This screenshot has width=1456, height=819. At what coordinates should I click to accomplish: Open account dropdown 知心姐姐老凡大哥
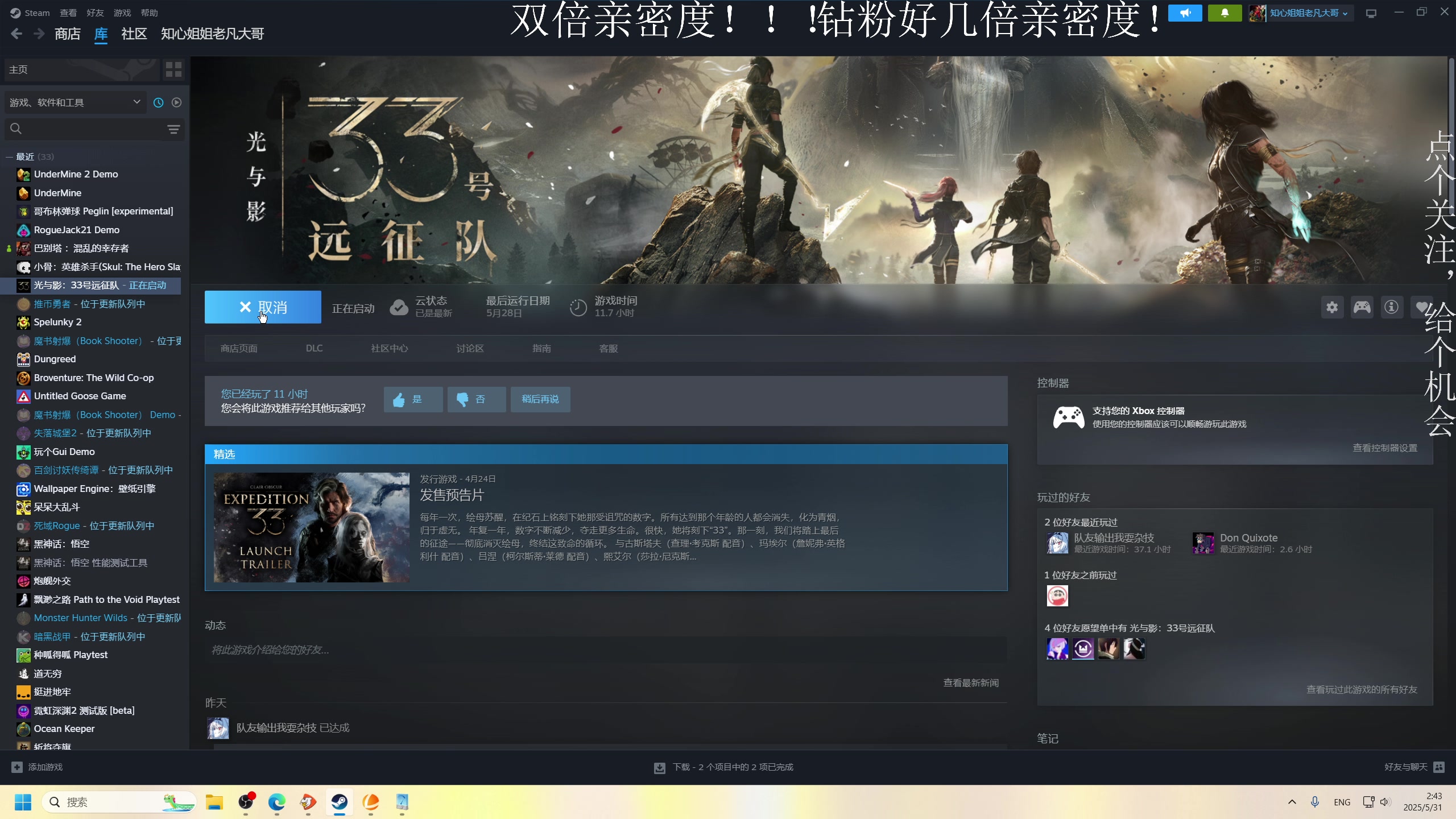pos(1300,13)
